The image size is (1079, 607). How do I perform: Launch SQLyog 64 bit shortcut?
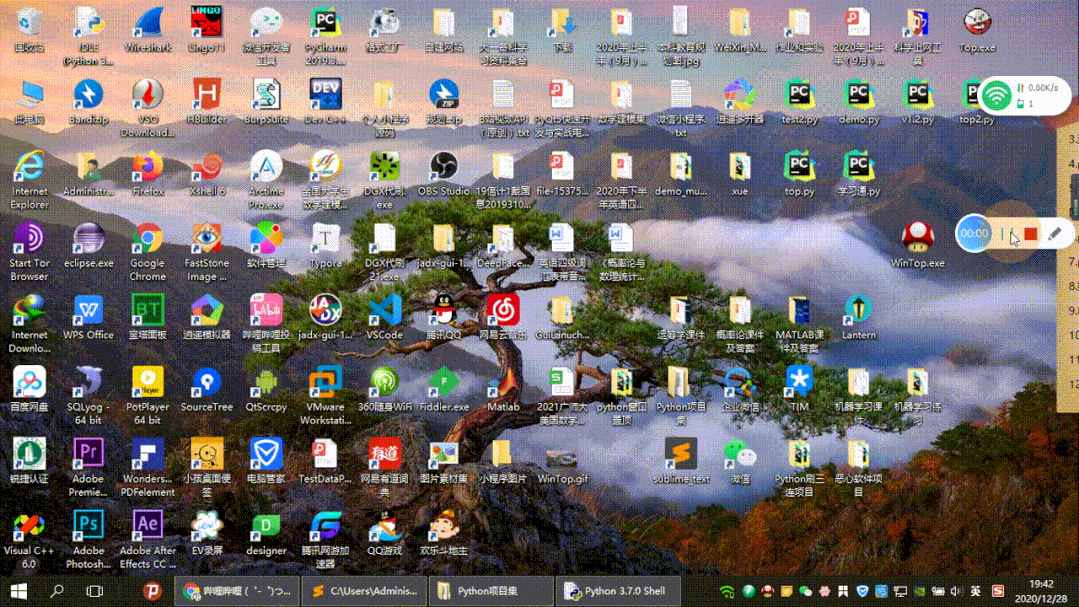pyautogui.click(x=88, y=396)
